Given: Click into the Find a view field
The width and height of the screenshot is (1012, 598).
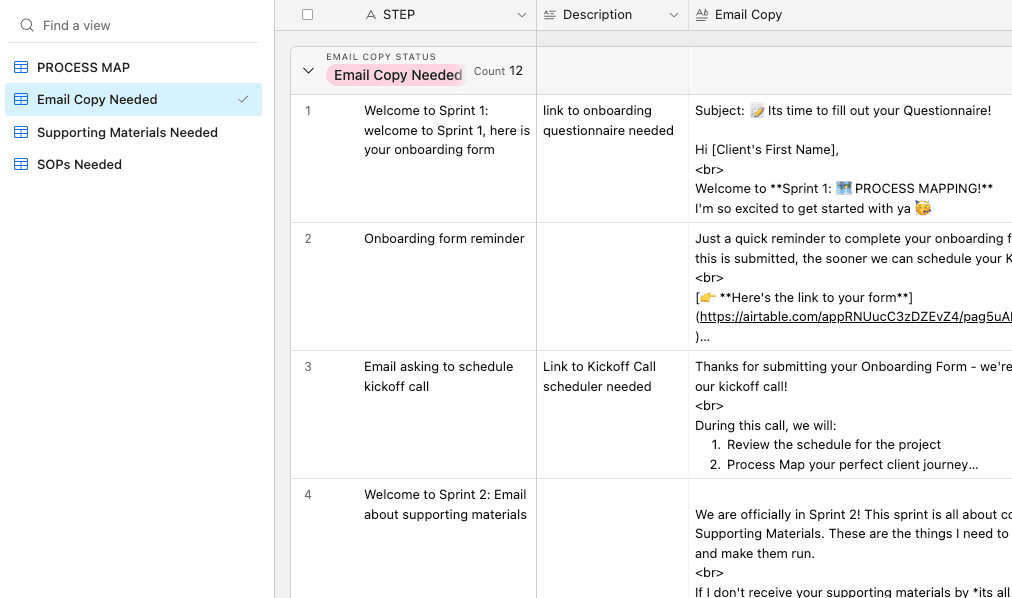Looking at the screenshot, I should pos(134,25).
